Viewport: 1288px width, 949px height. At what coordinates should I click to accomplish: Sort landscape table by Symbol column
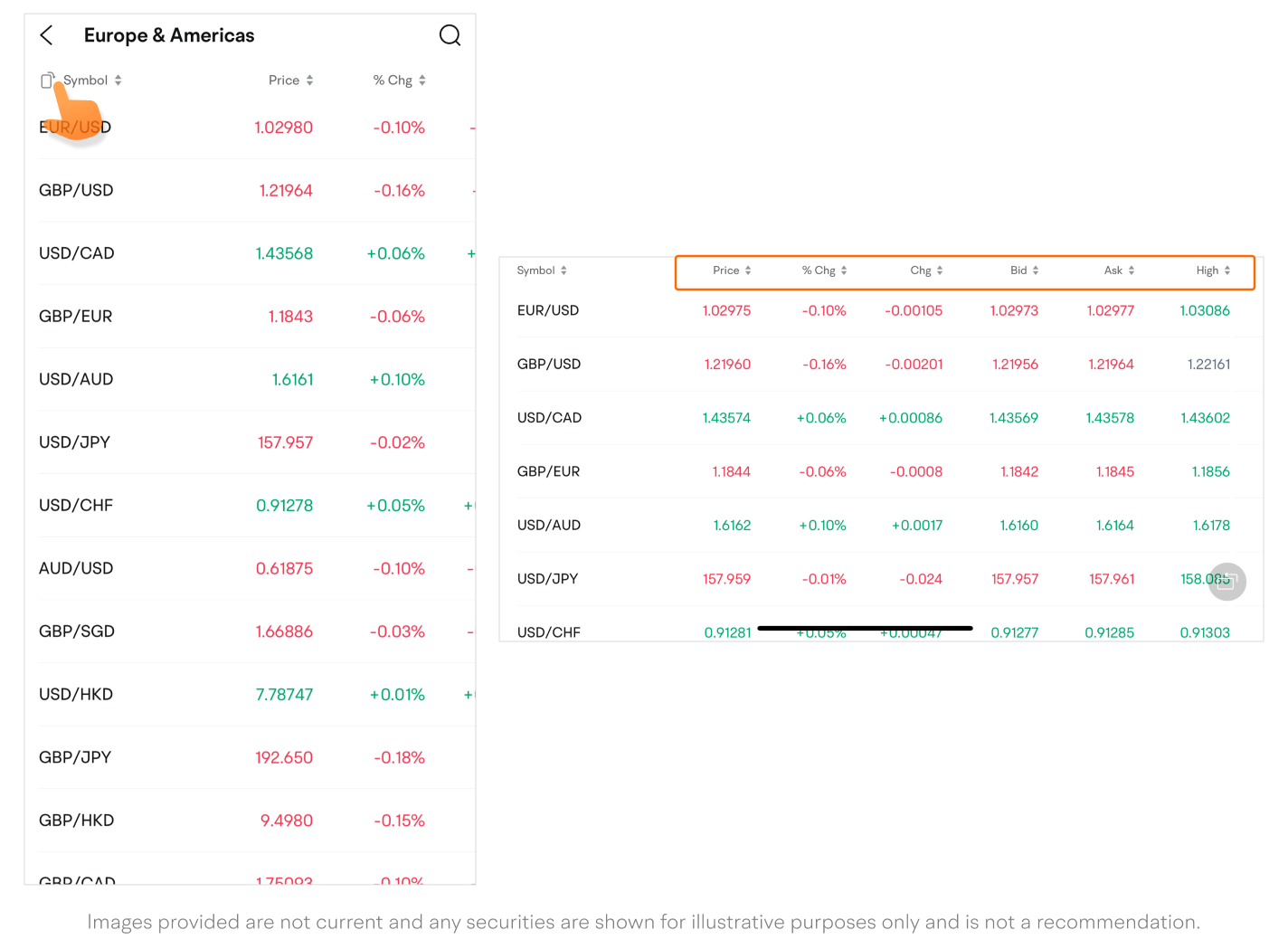pyautogui.click(x=542, y=270)
